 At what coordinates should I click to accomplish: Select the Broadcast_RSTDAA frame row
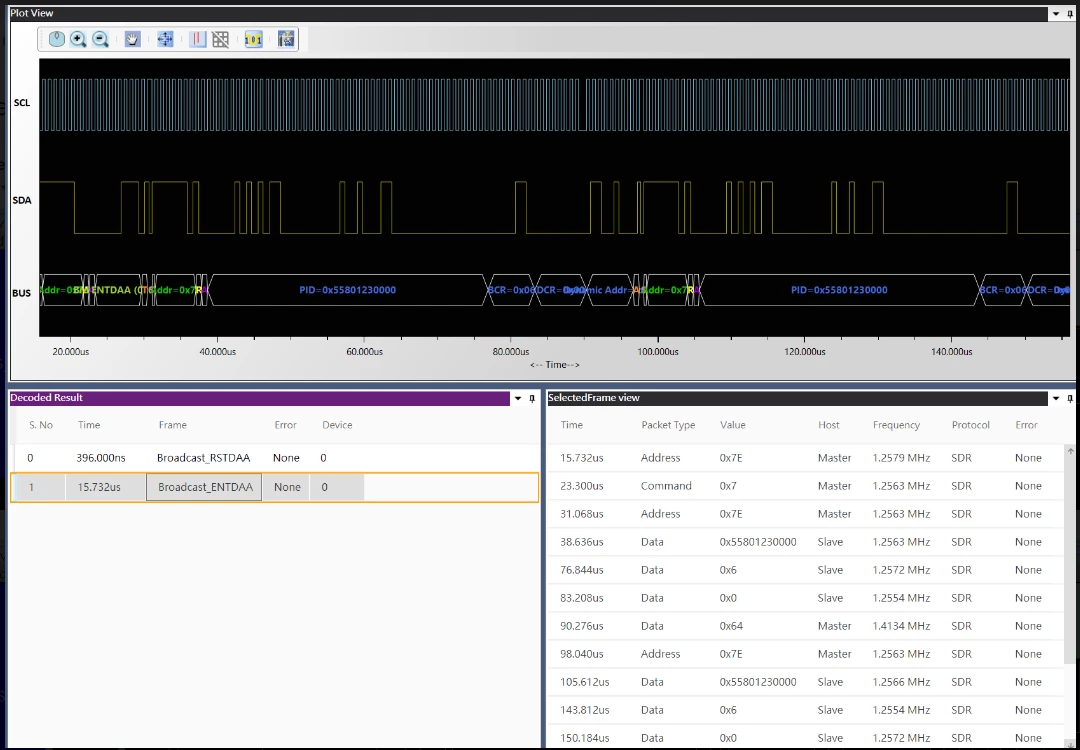(x=275, y=458)
